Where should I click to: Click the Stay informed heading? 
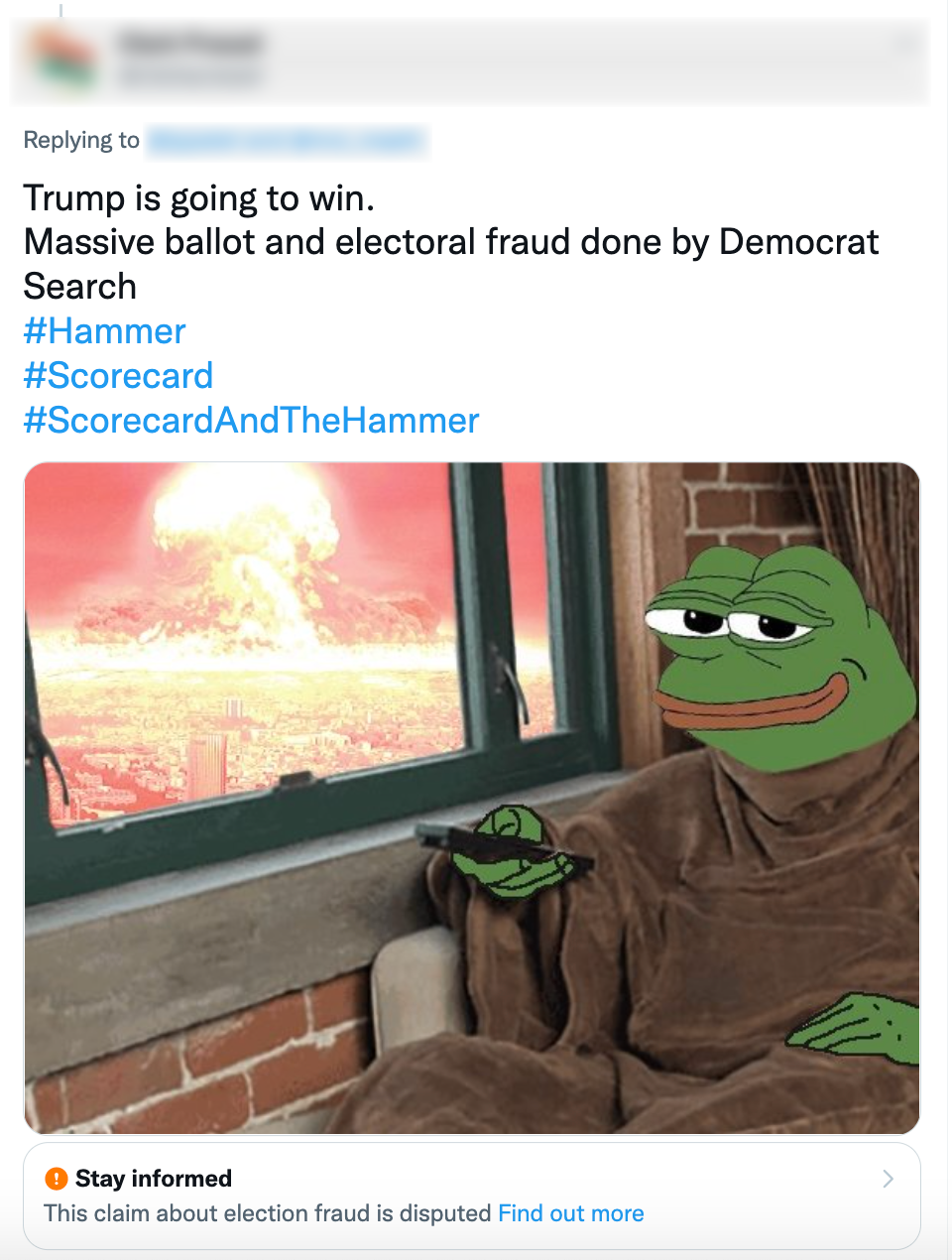tap(154, 1179)
